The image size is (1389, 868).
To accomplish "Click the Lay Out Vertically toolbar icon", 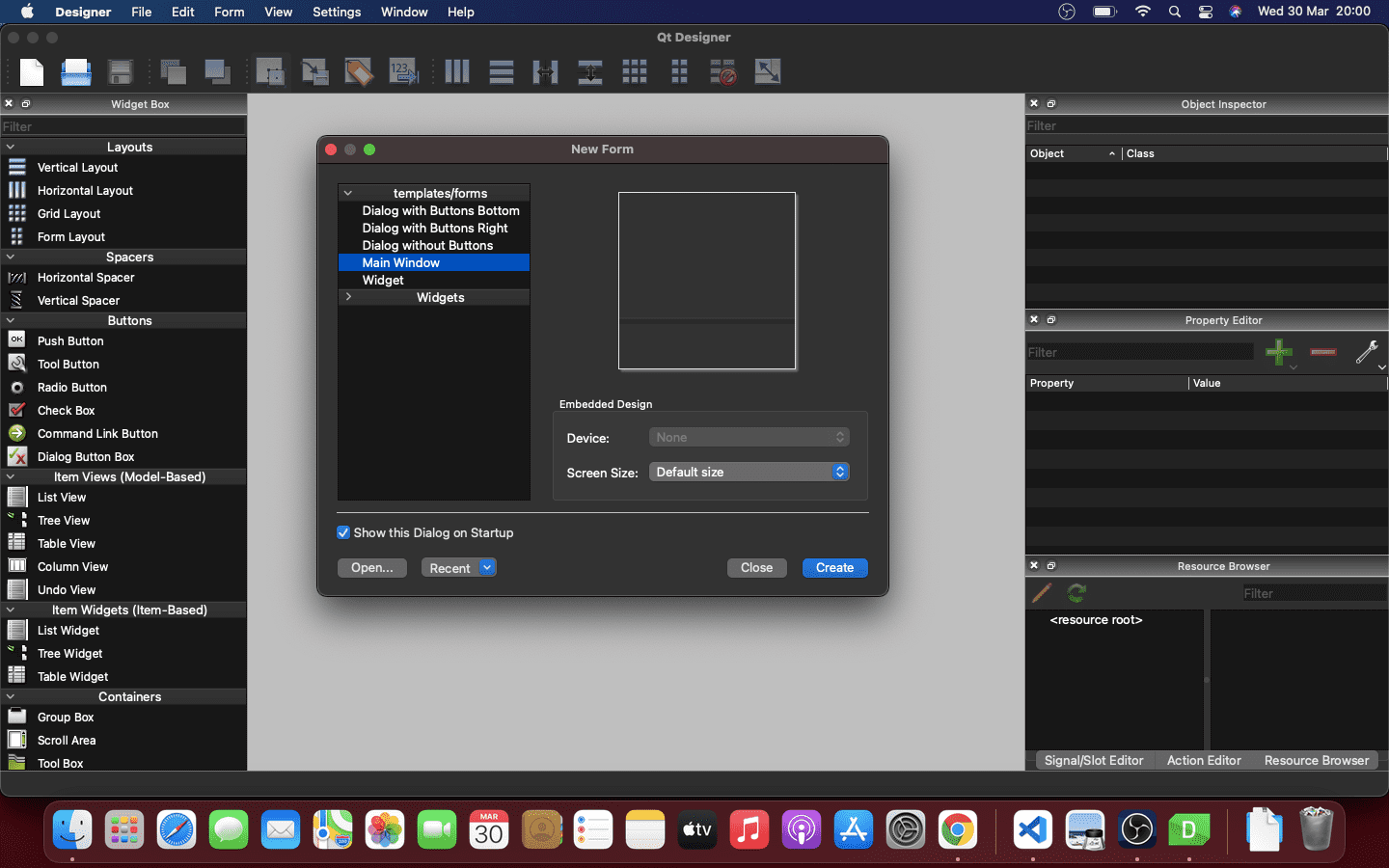I will [502, 72].
